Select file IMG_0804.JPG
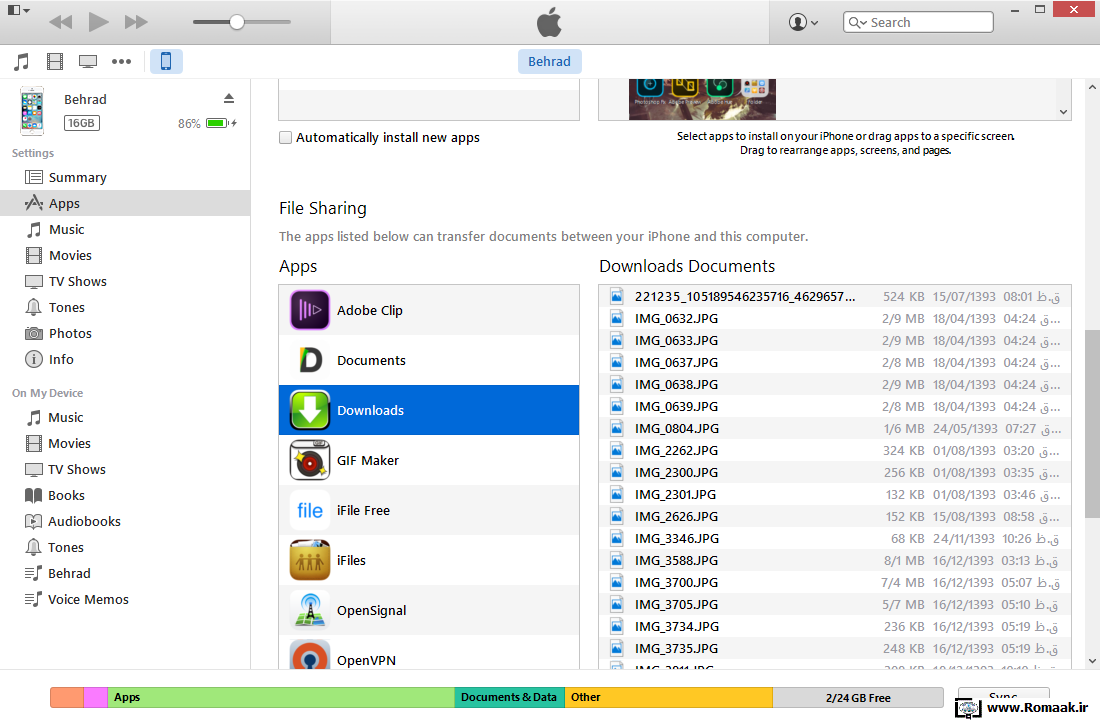Screen dimensions: 1100x725 point(835,429)
